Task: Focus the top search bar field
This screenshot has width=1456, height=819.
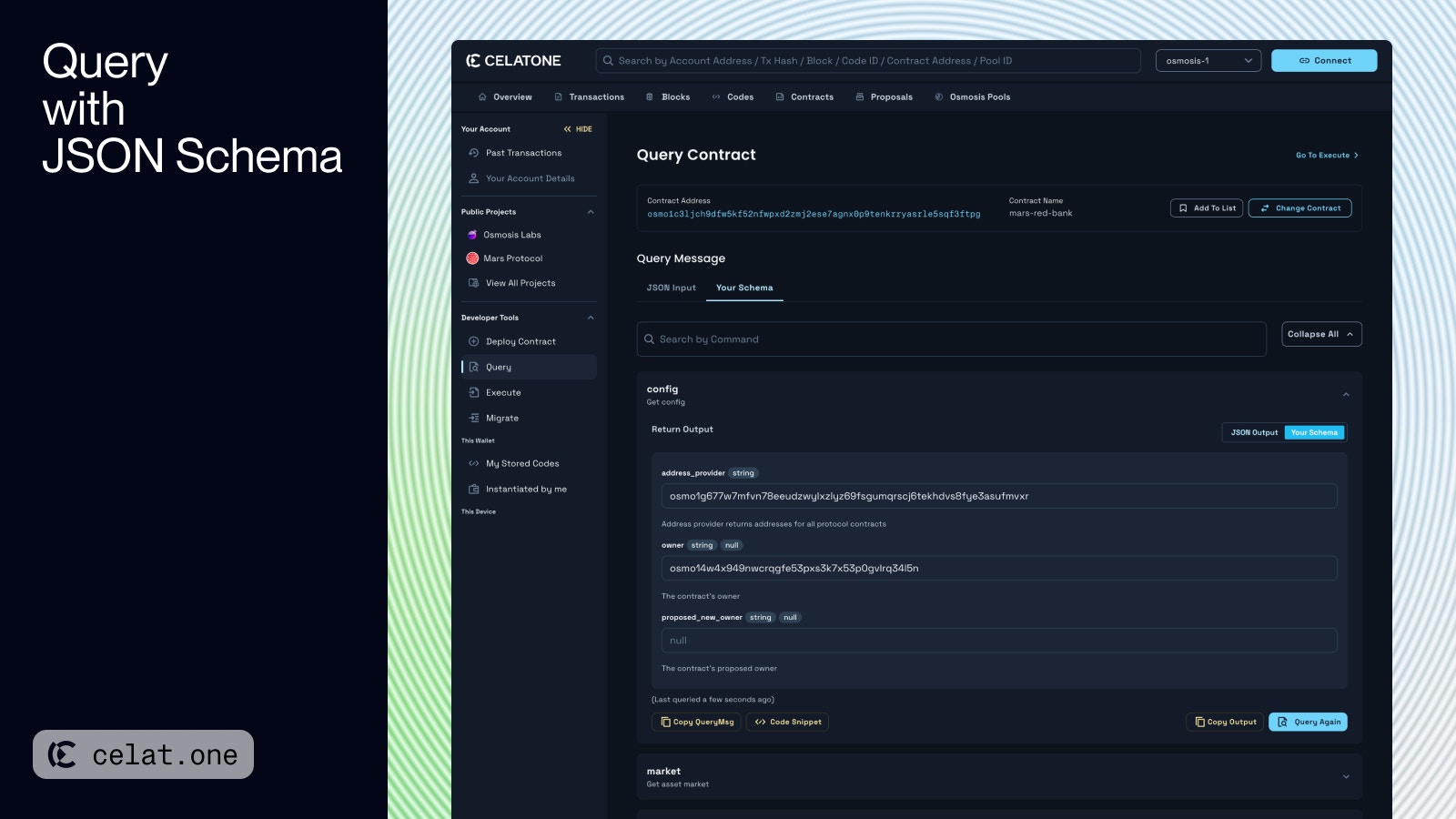Action: [x=868, y=61]
